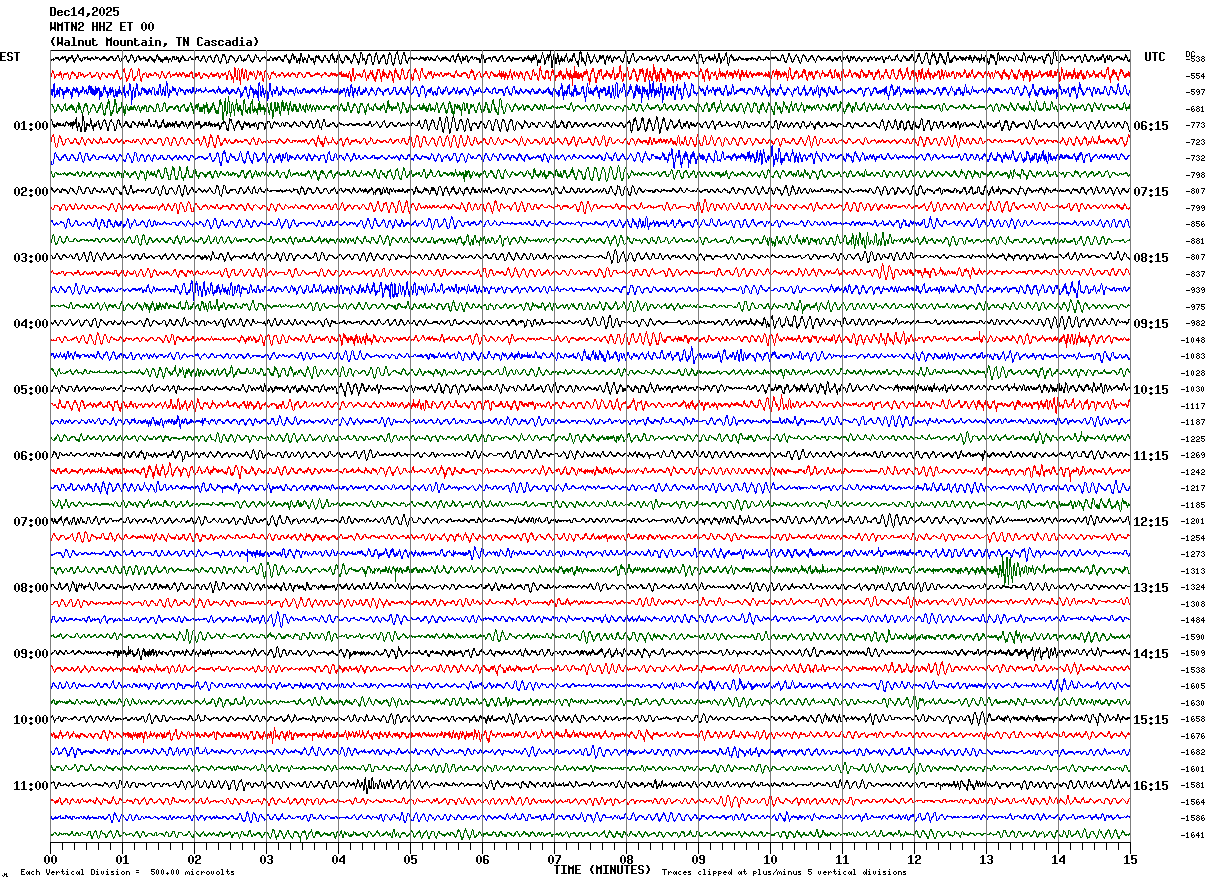Click the DC offset value "-1590"
This screenshot has width=1210, height=886.
[1195, 637]
